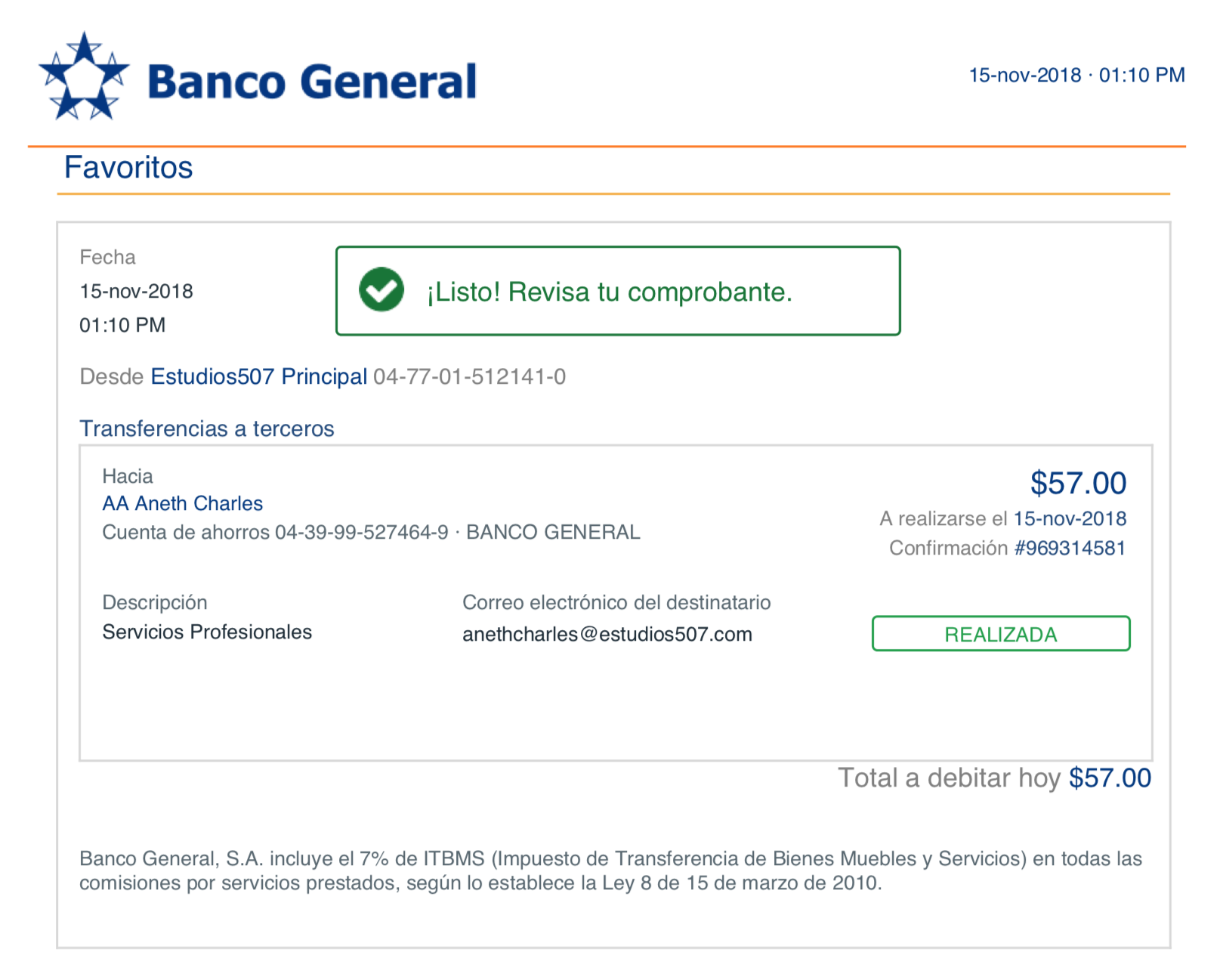The image size is (1223, 980).
Task: Click the header timestamp 15-nov-2018 01:10 PM
Action: (x=1076, y=75)
